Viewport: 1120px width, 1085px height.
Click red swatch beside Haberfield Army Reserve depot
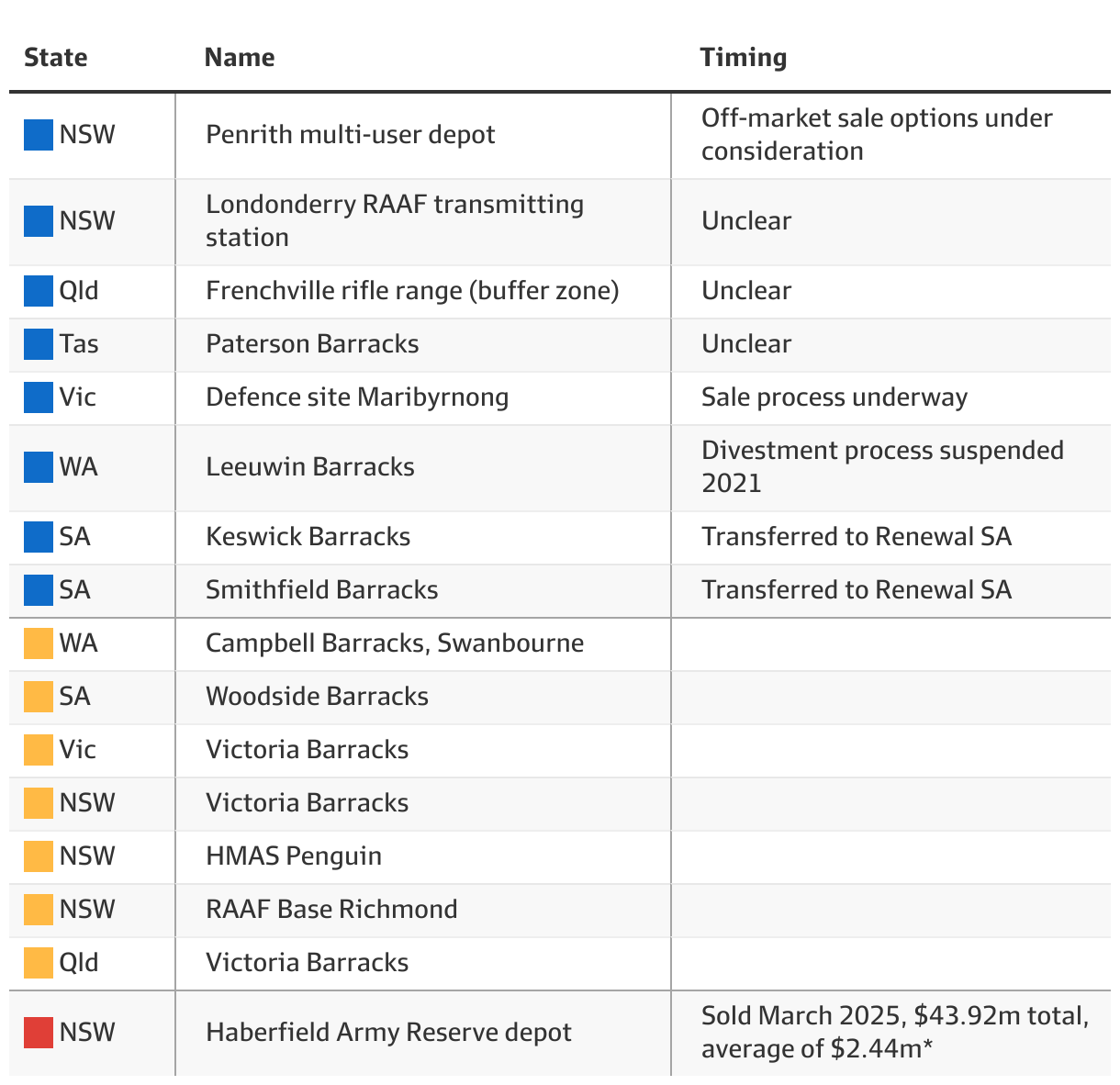(39, 1033)
